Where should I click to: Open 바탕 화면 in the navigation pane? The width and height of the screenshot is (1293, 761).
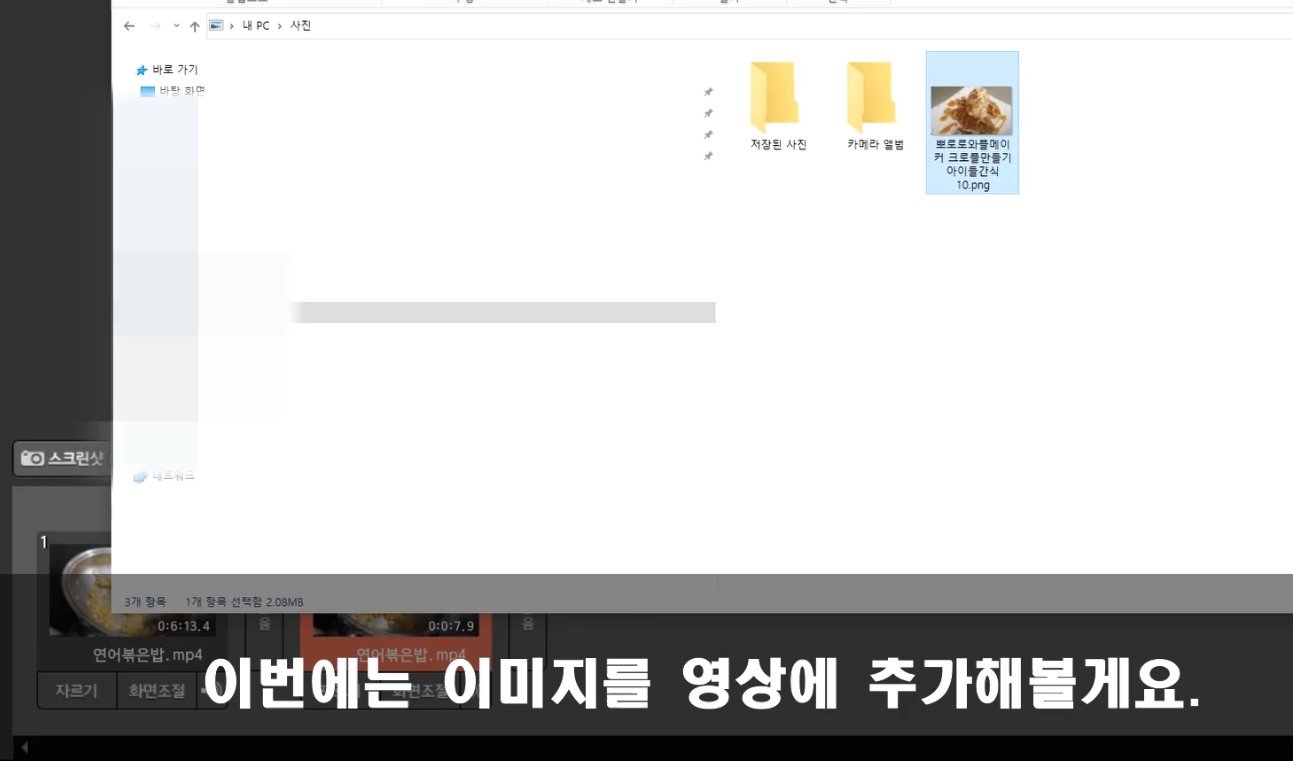click(172, 91)
